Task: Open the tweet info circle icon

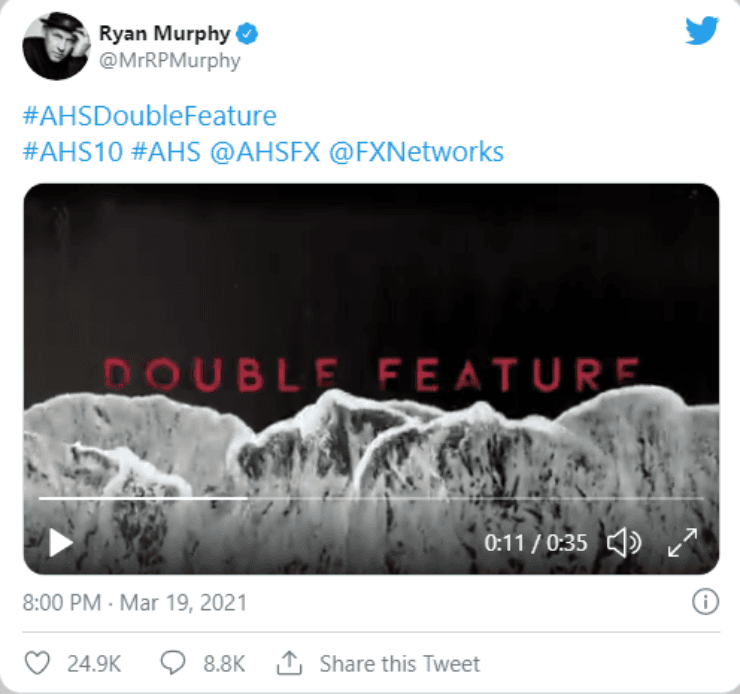Action: (x=705, y=602)
